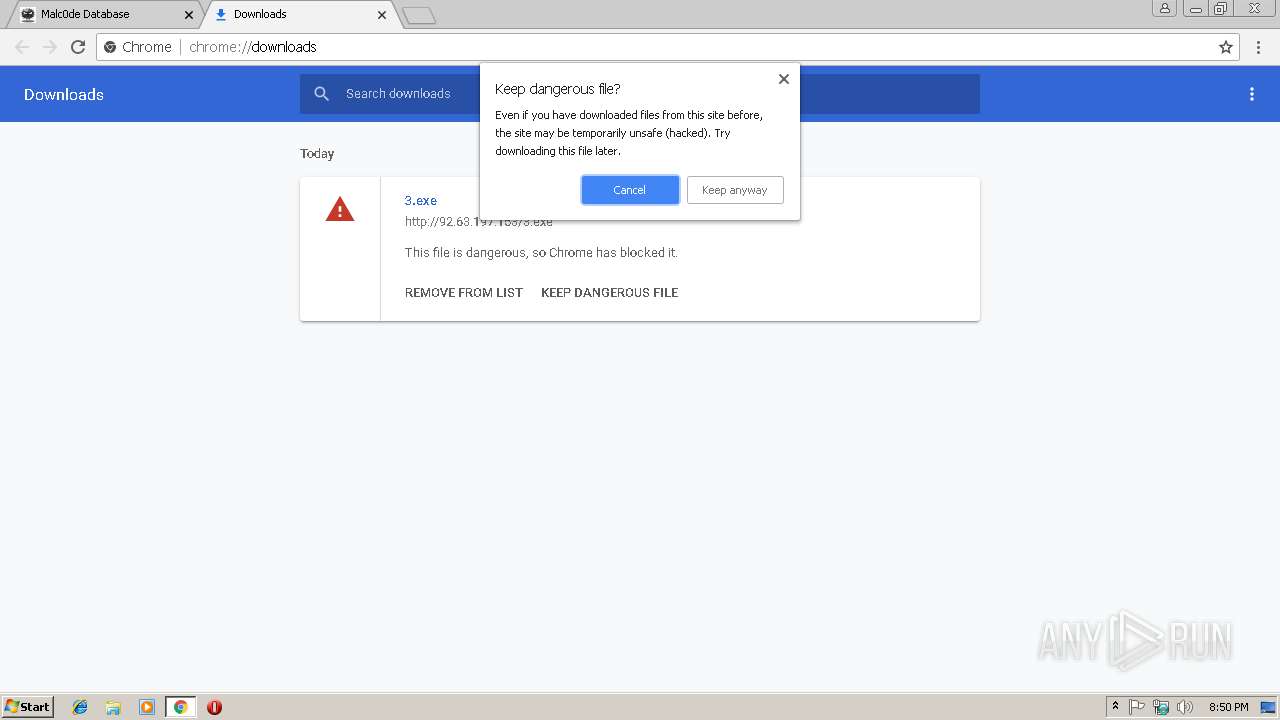Open the Windows Start menu
Image resolution: width=1280 pixels, height=720 pixels.
pos(28,707)
